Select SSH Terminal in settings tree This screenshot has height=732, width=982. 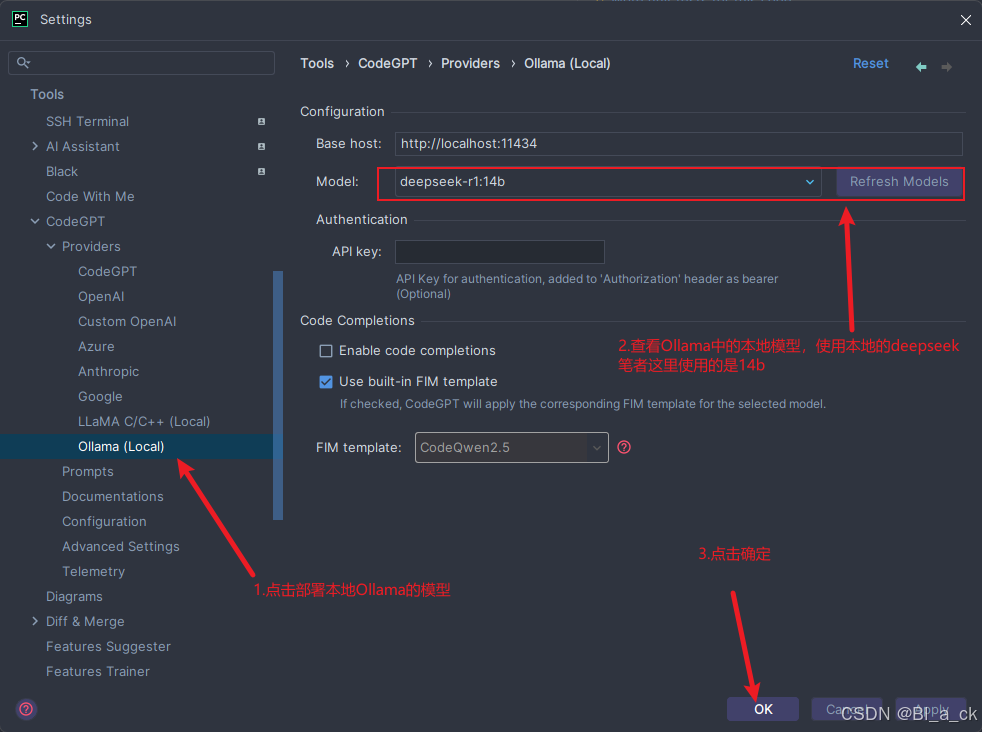point(87,121)
